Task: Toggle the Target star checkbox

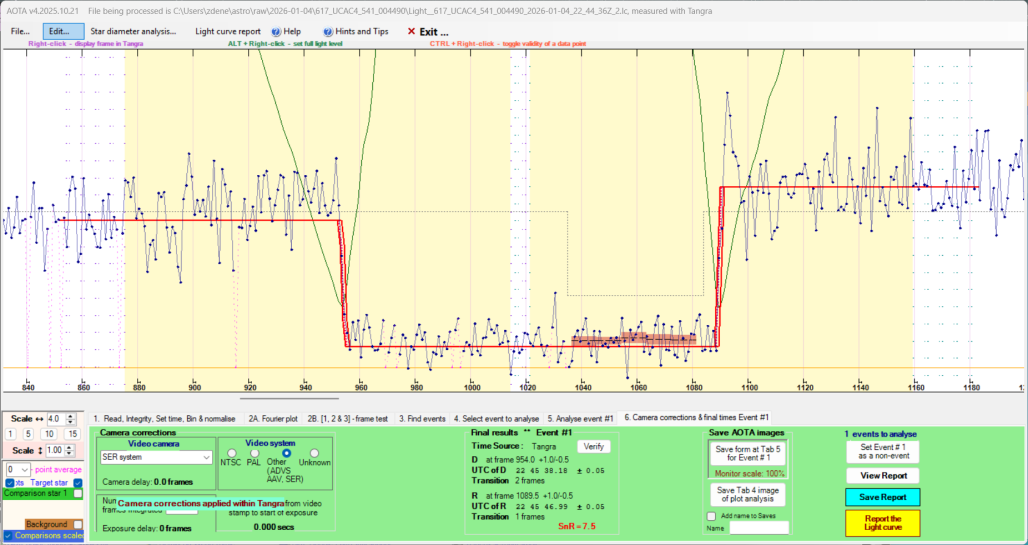Action: 76,483
